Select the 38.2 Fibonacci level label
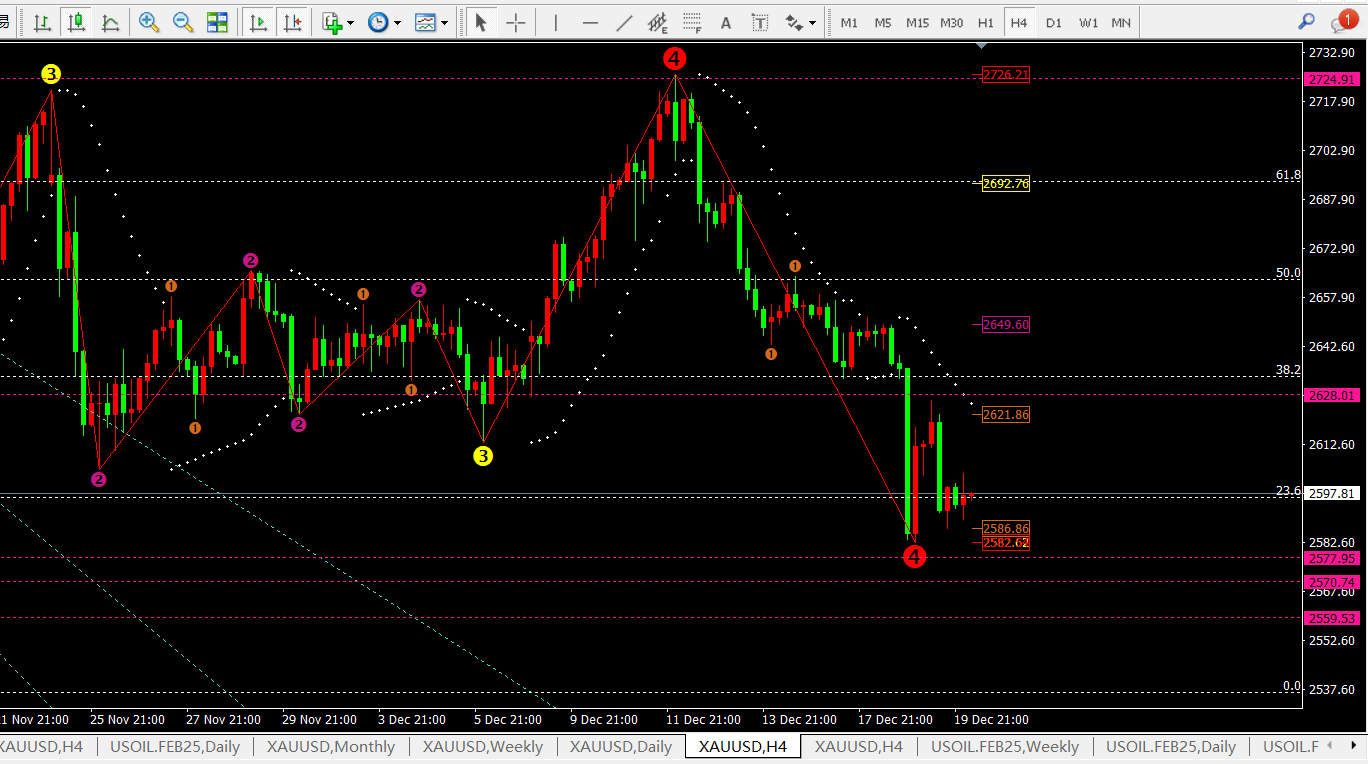This screenshot has width=1368, height=764. click(1288, 370)
